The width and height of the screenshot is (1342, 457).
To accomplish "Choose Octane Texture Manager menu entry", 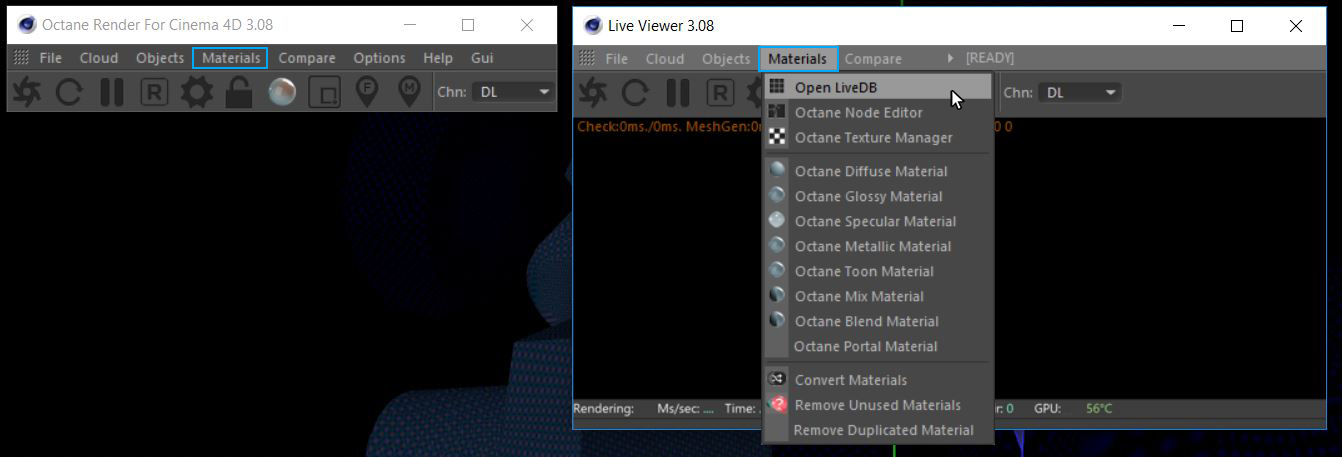I will [x=878, y=138].
